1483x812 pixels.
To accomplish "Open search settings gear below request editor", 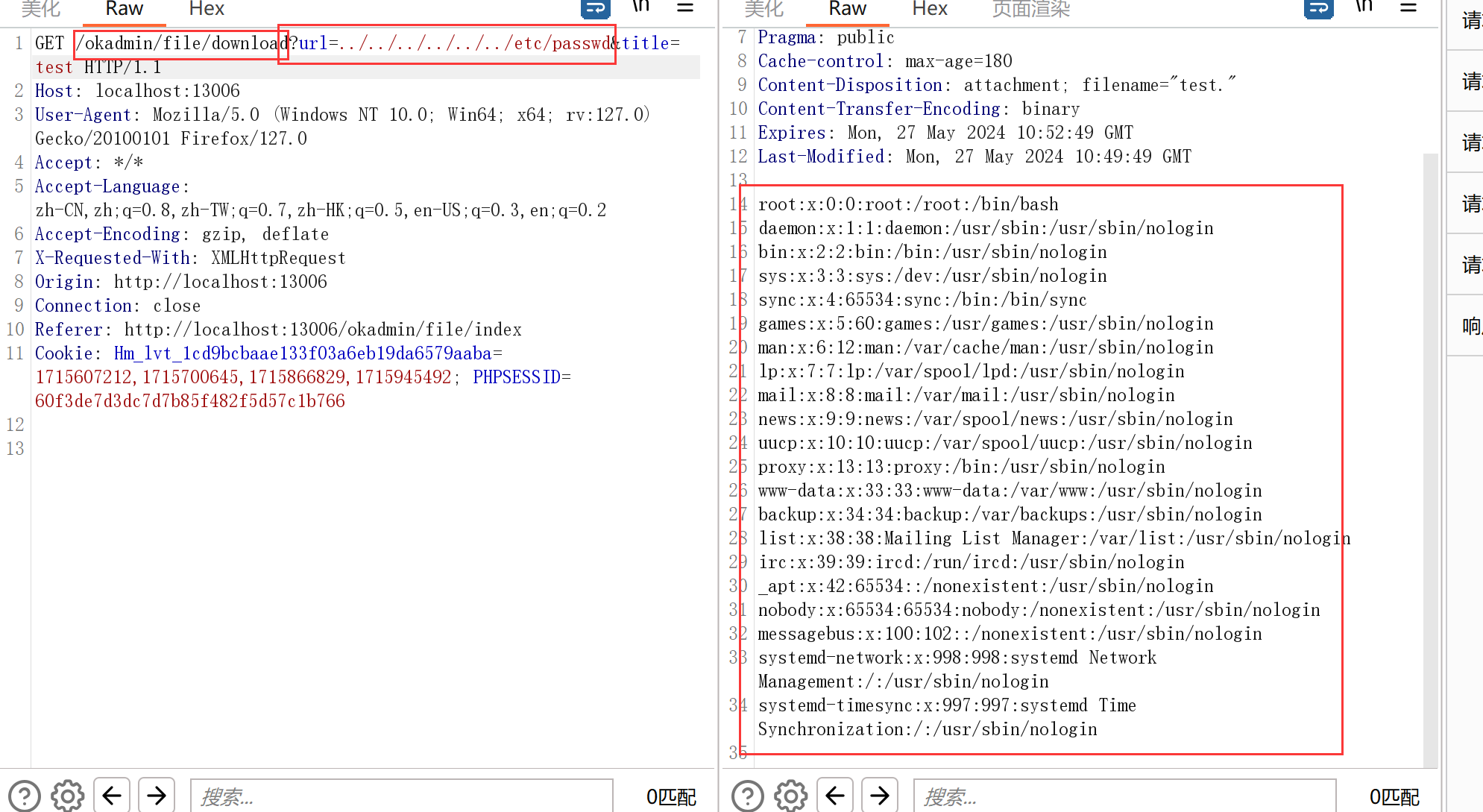I will [x=68, y=796].
